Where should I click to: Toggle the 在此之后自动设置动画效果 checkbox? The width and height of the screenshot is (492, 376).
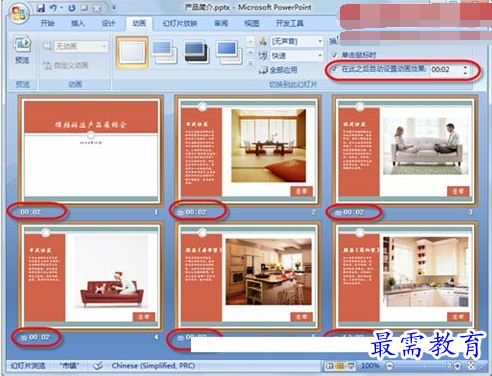pyautogui.click(x=335, y=69)
